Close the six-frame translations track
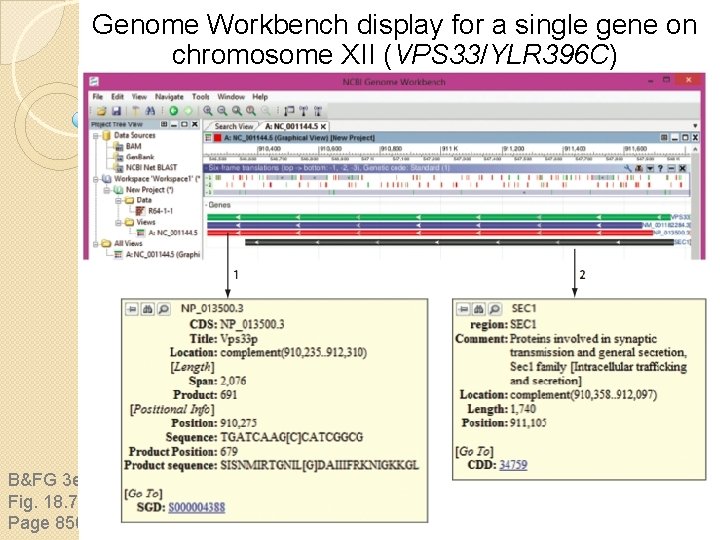Viewport: 720px width, 540px height. point(682,169)
